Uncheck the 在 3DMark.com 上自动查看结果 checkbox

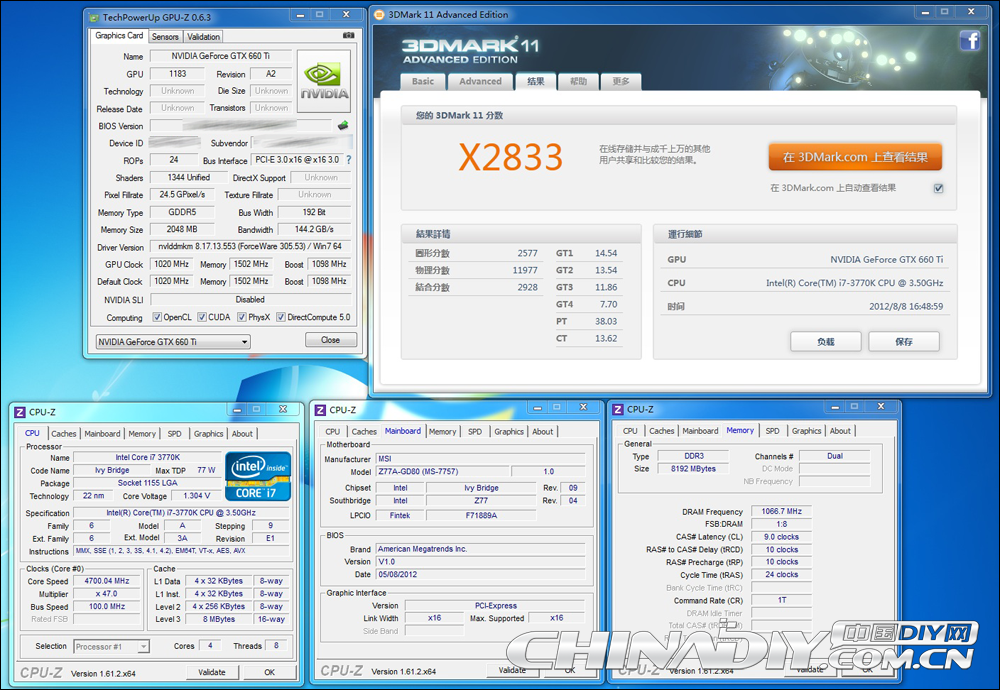938,188
